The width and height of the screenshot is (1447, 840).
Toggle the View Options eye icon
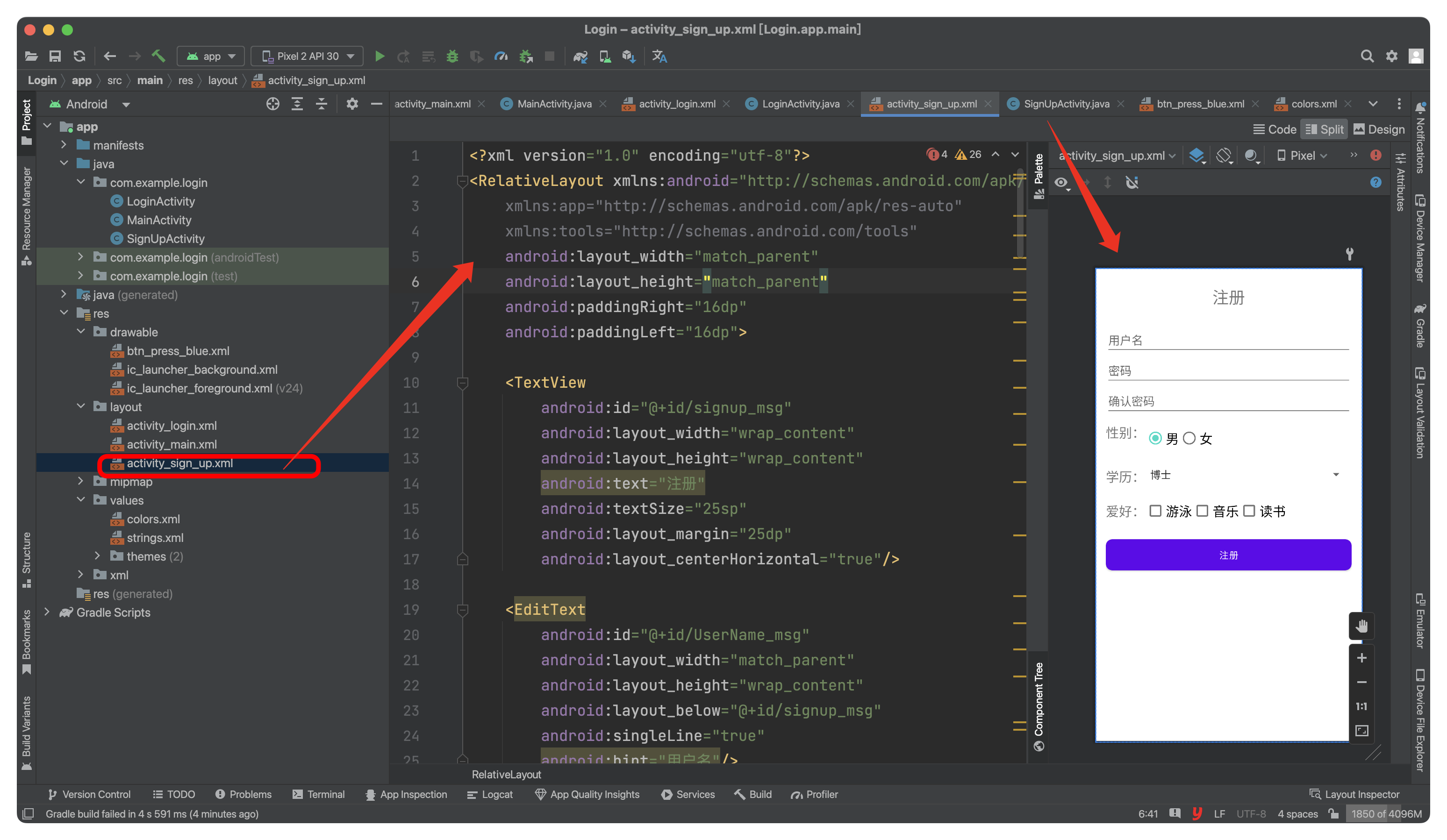(x=1061, y=183)
